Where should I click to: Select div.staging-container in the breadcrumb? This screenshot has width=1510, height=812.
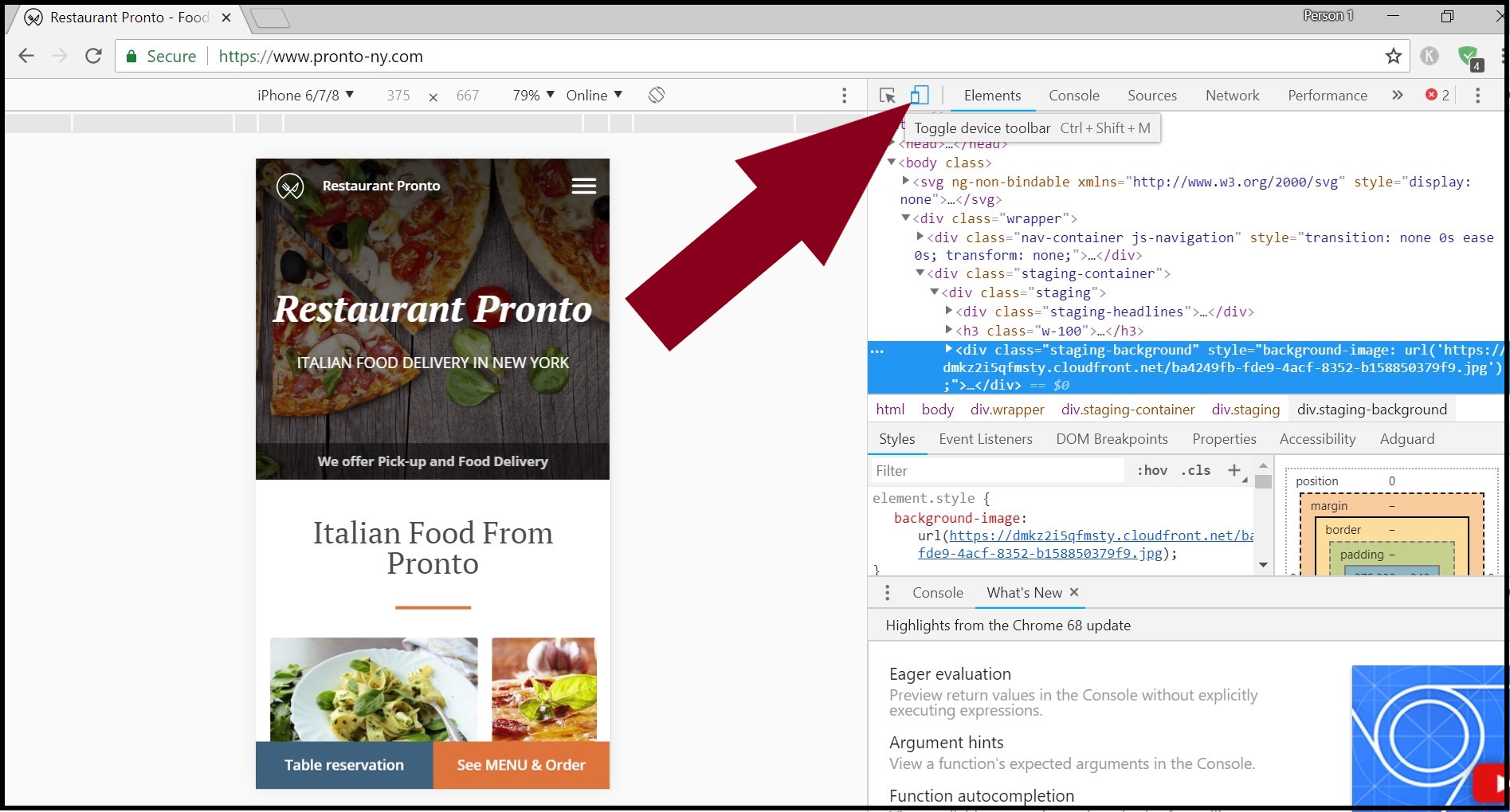(1128, 410)
